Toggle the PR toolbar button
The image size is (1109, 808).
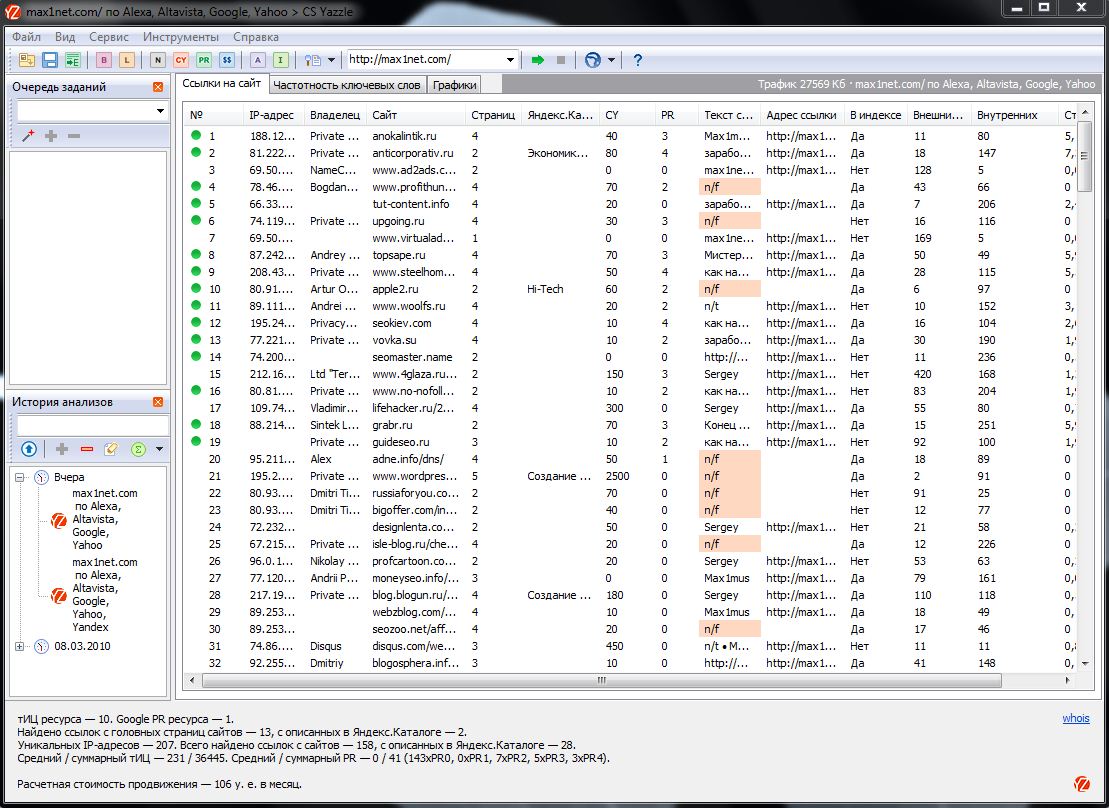click(x=204, y=60)
